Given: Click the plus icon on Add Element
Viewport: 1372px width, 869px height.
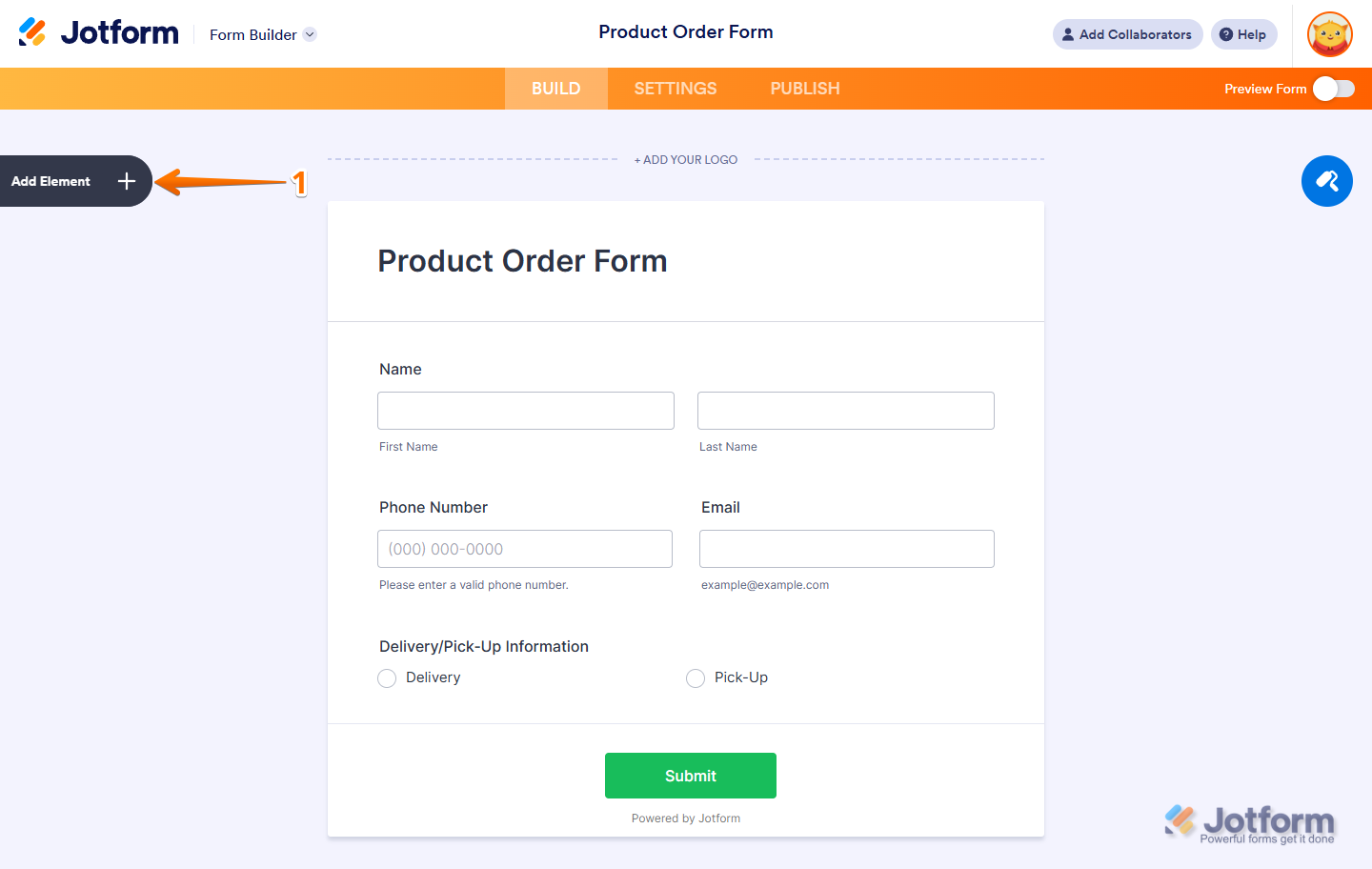Looking at the screenshot, I should pos(126,181).
